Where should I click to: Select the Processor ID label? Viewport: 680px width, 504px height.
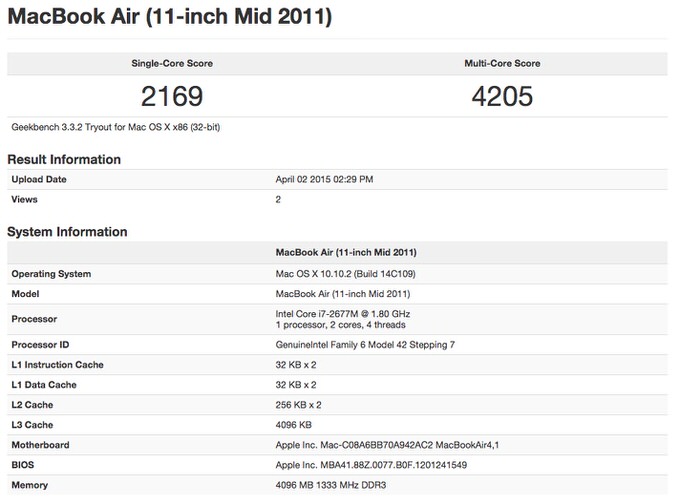click(40, 345)
